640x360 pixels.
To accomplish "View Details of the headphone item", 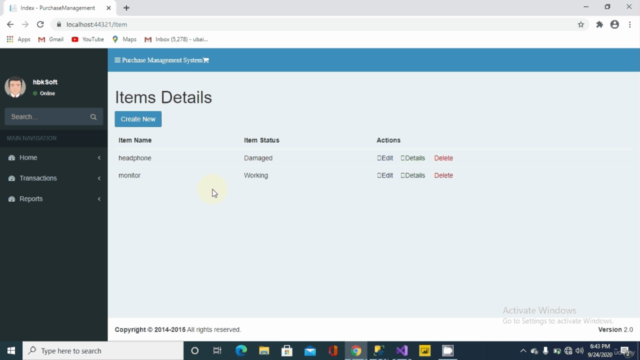I will tap(413, 158).
